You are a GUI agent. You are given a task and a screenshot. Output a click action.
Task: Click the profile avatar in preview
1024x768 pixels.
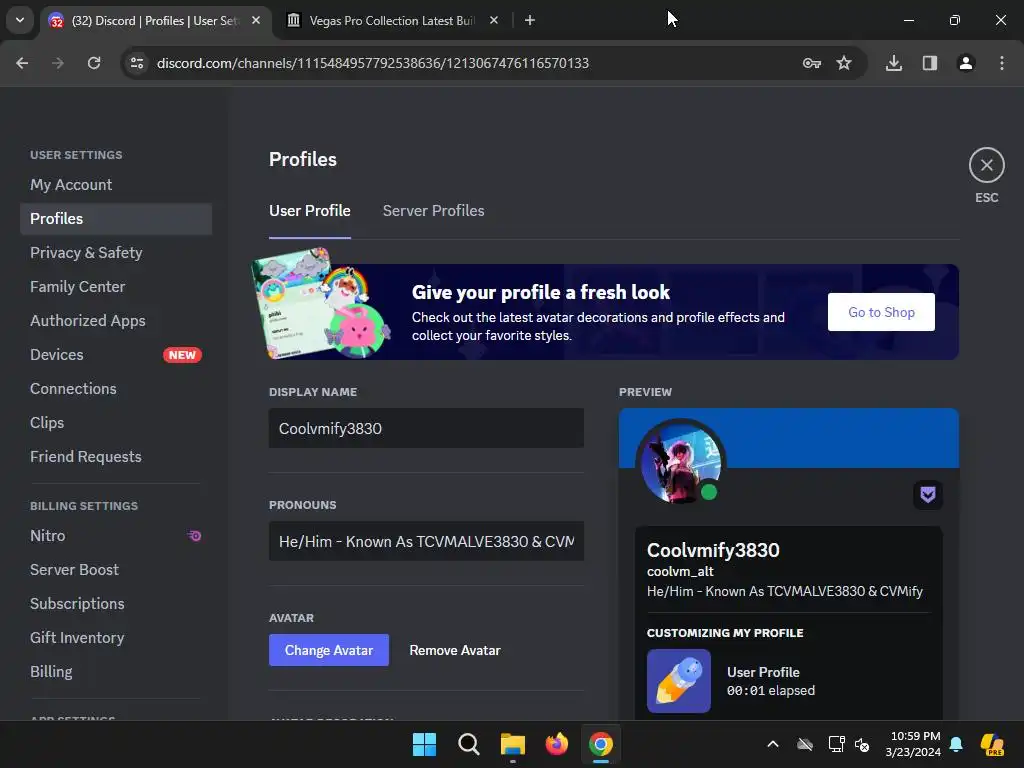coord(681,463)
